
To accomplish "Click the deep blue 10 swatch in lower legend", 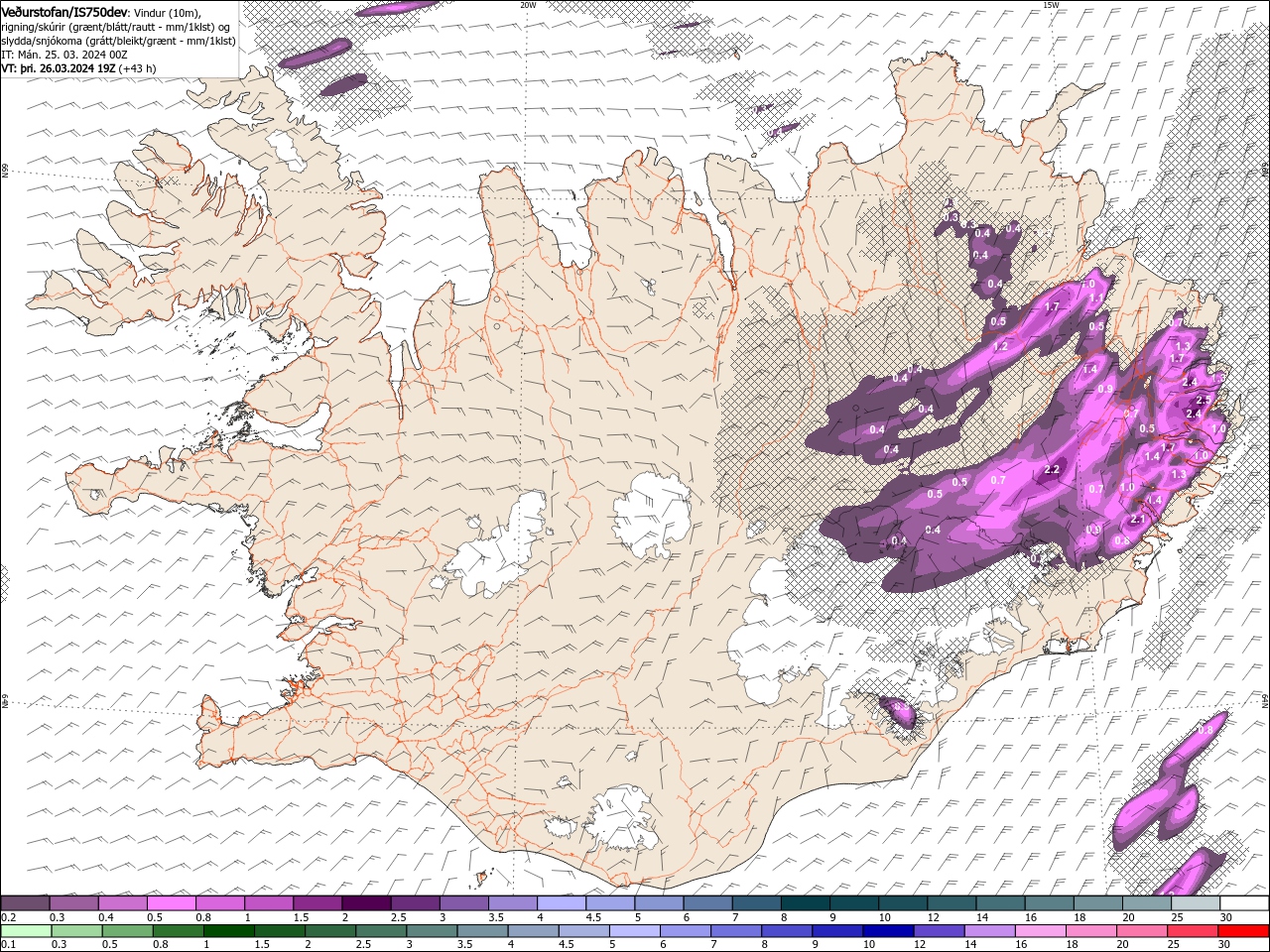I will [x=888, y=930].
